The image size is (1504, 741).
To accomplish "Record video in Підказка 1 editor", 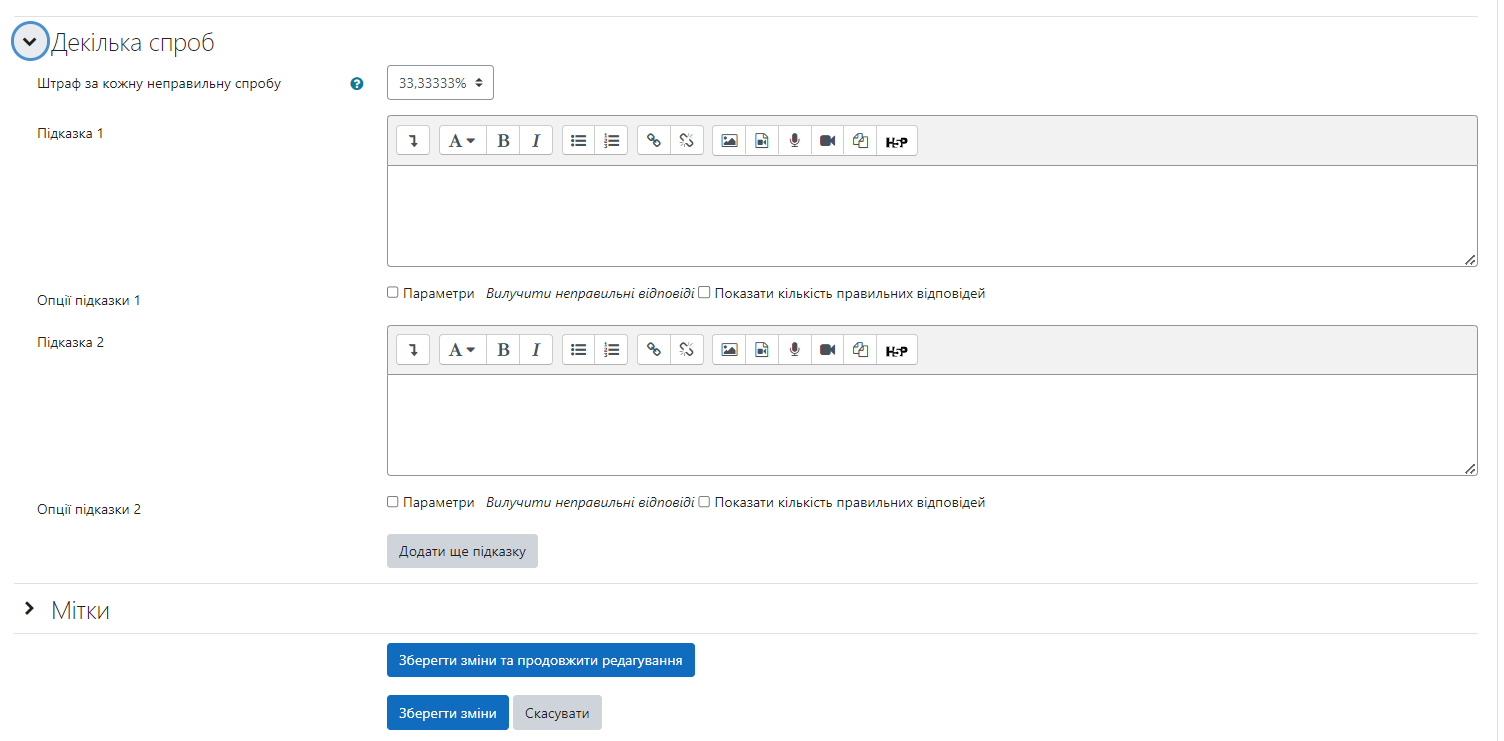I will point(827,141).
